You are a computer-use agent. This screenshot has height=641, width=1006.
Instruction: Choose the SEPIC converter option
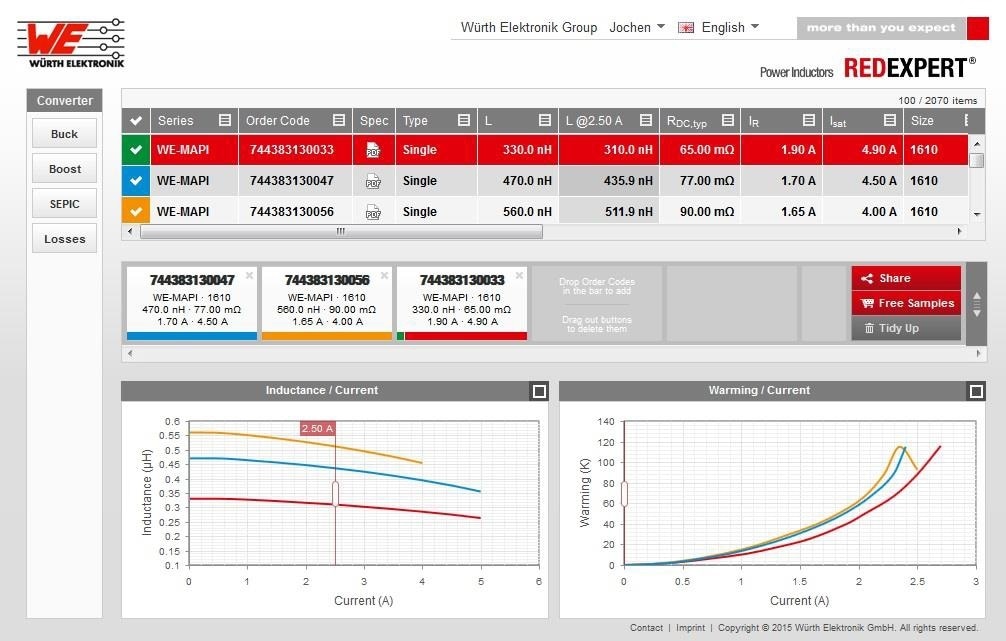[x=65, y=204]
